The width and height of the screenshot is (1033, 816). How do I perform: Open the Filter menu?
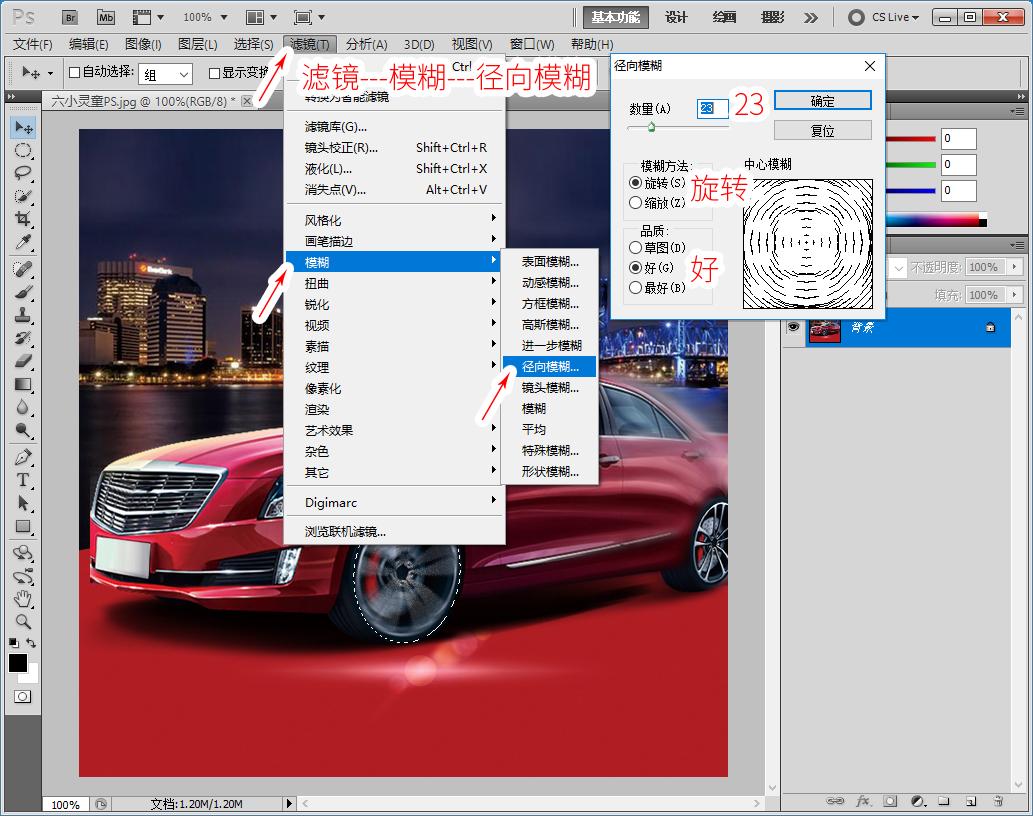[x=310, y=44]
